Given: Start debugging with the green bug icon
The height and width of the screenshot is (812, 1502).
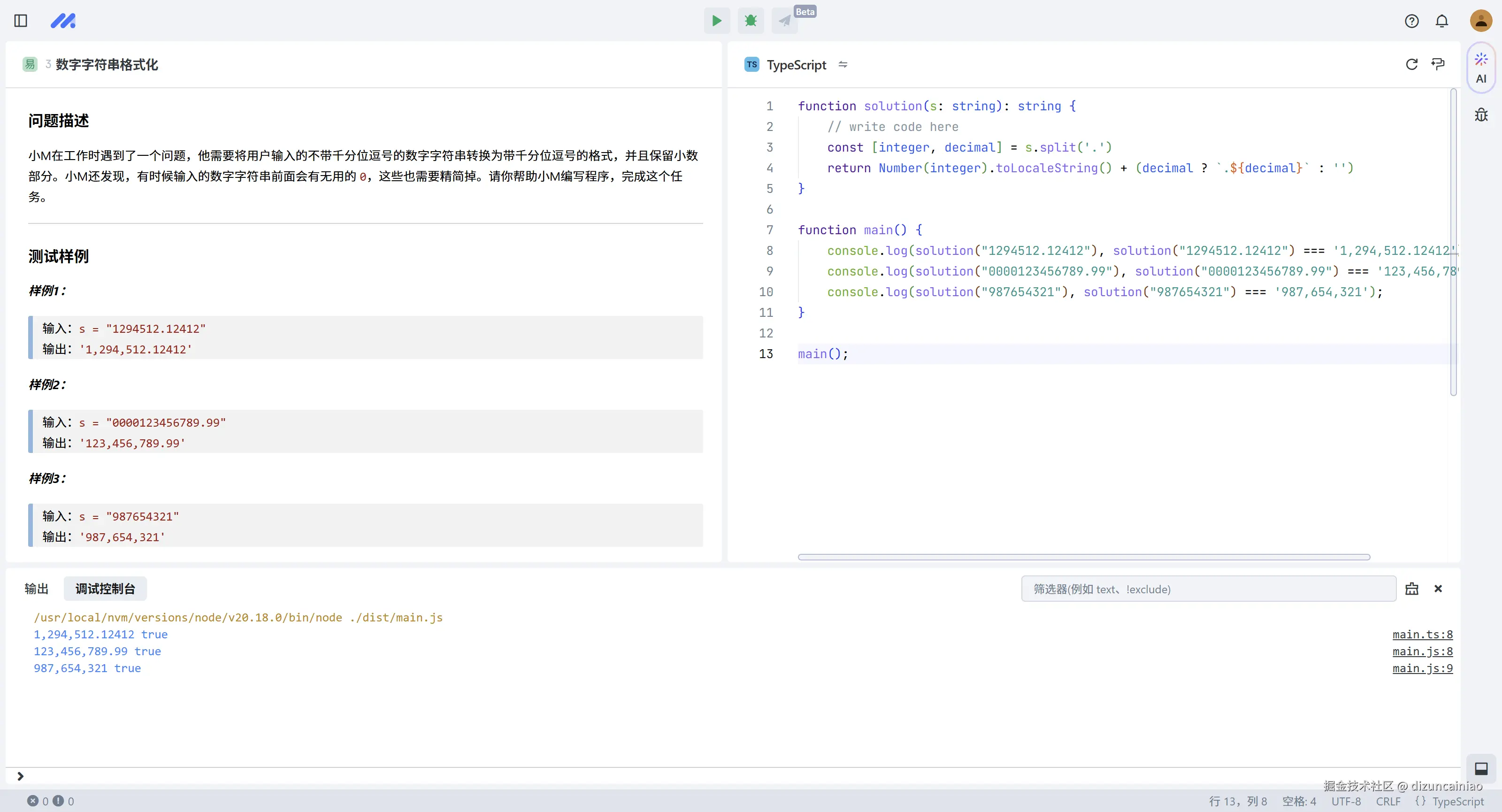Looking at the screenshot, I should click(751, 21).
